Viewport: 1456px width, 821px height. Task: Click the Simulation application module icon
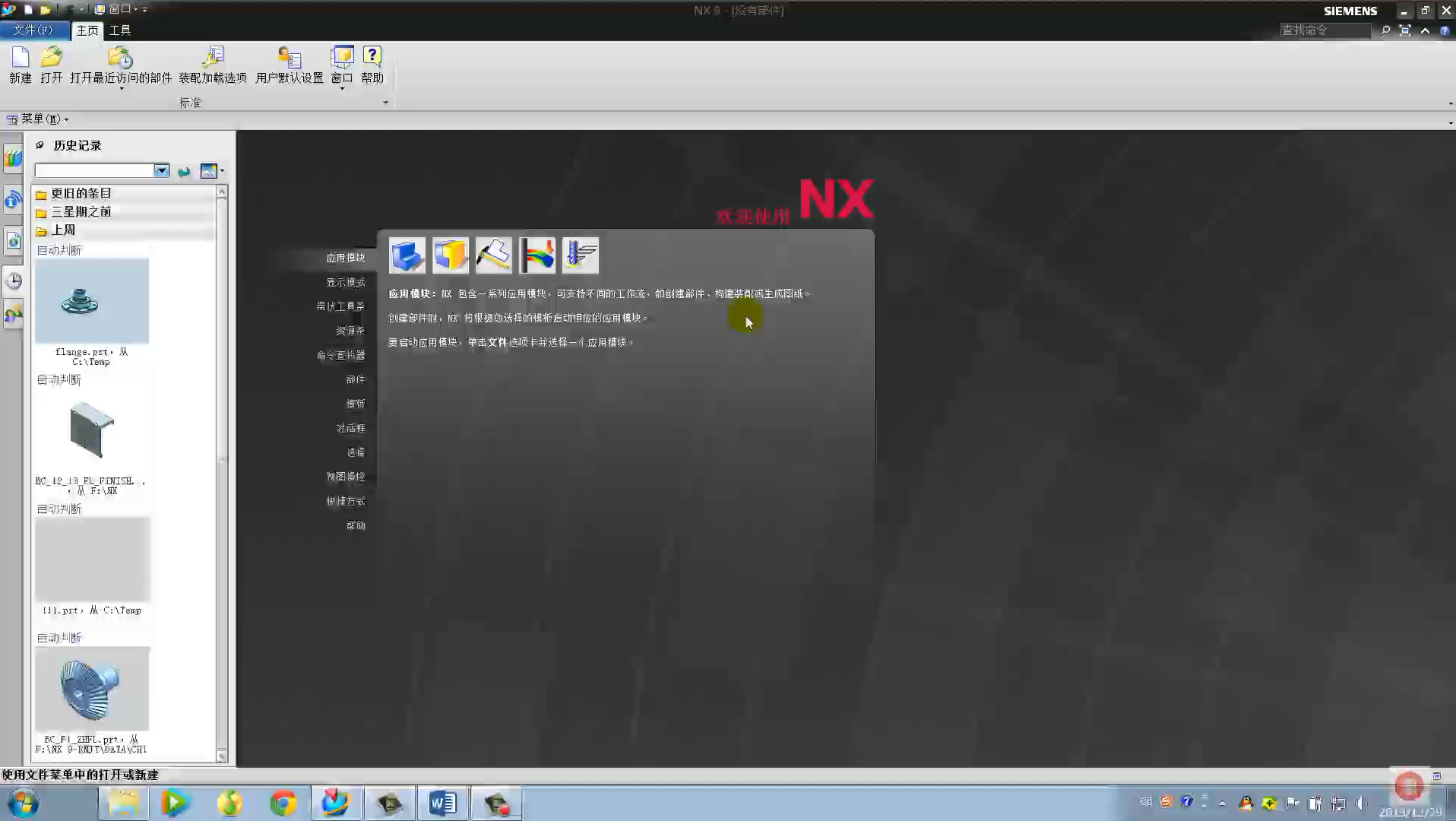point(537,255)
